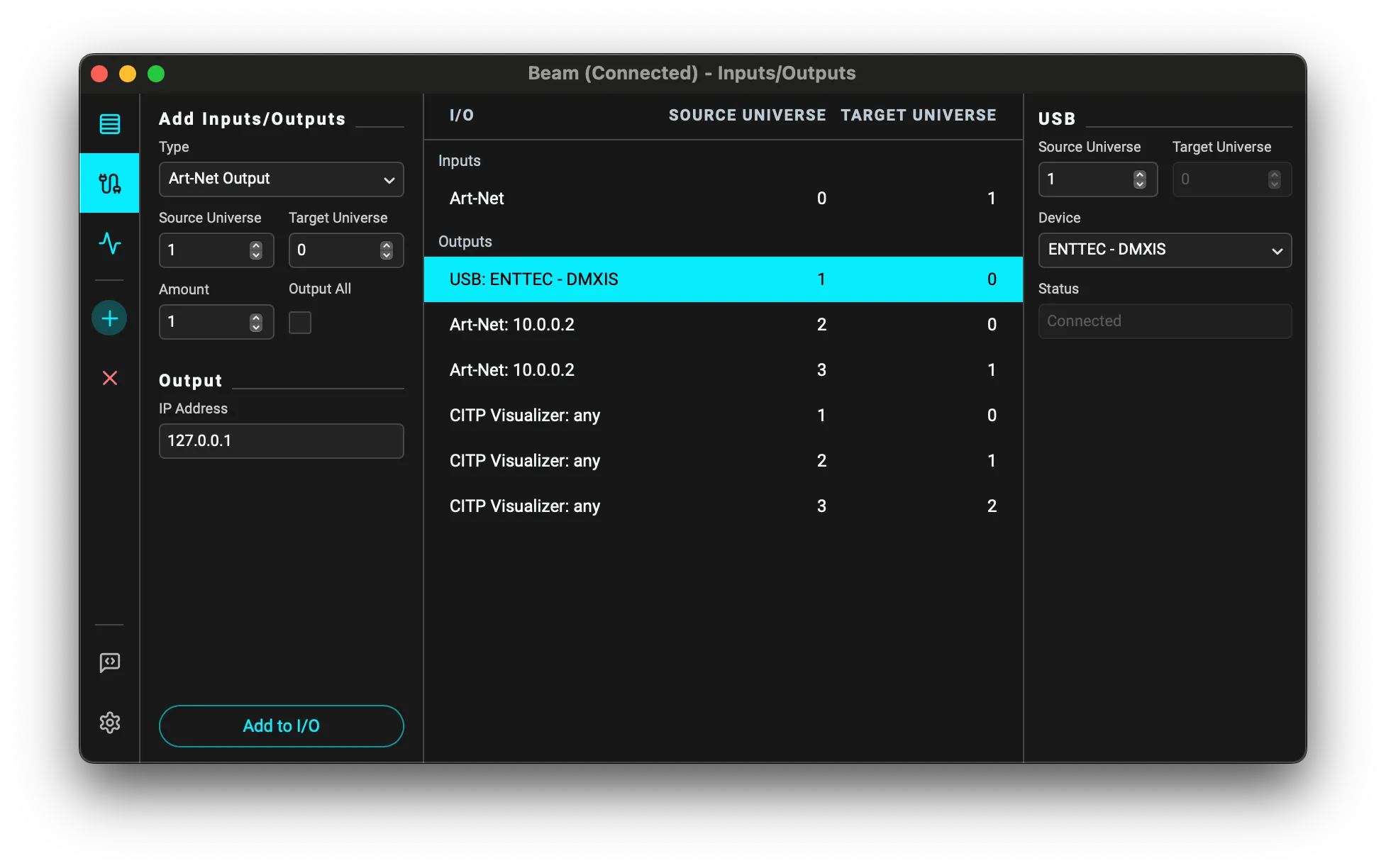1386x868 pixels.
Task: Select the Inputs/Outputs cable sidebar icon
Action: 109,184
